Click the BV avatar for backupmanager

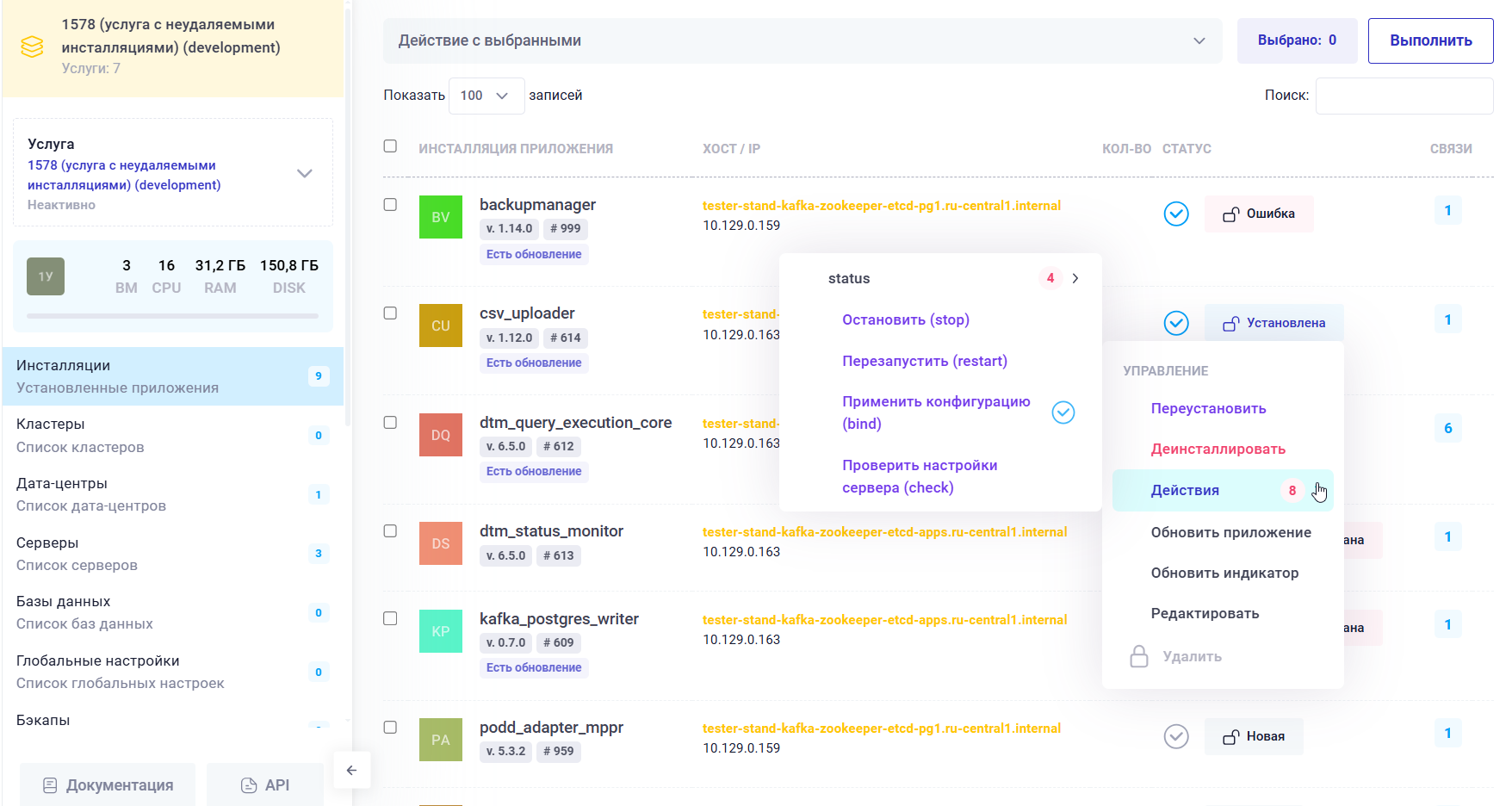tap(440, 217)
